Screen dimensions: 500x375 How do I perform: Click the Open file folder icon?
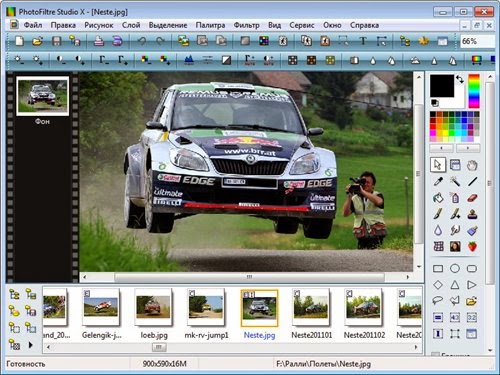[x=38, y=41]
